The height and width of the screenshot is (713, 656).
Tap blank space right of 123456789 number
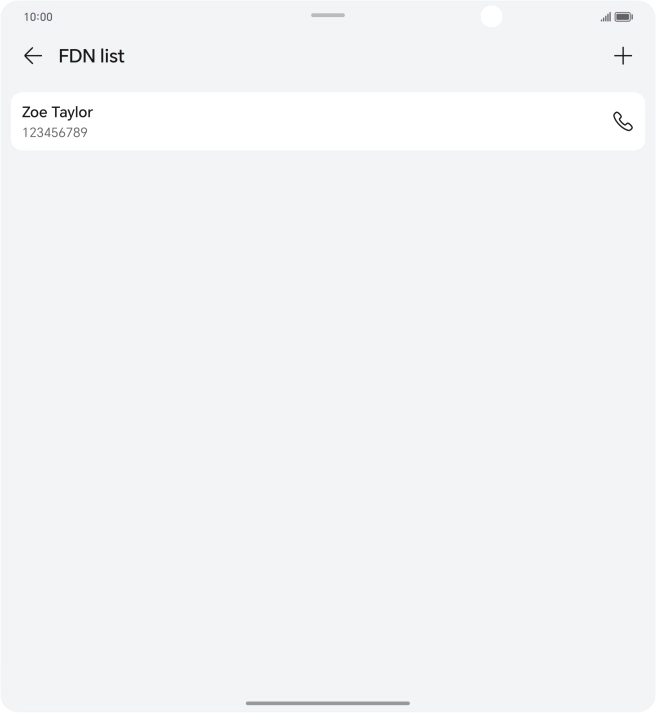tap(350, 133)
